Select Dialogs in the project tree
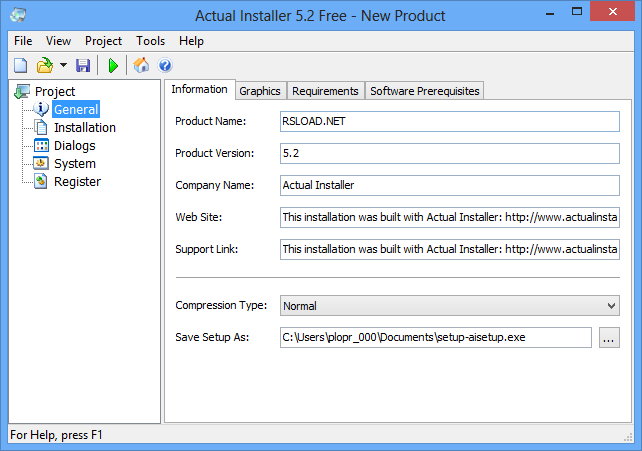 pyautogui.click(x=75, y=145)
